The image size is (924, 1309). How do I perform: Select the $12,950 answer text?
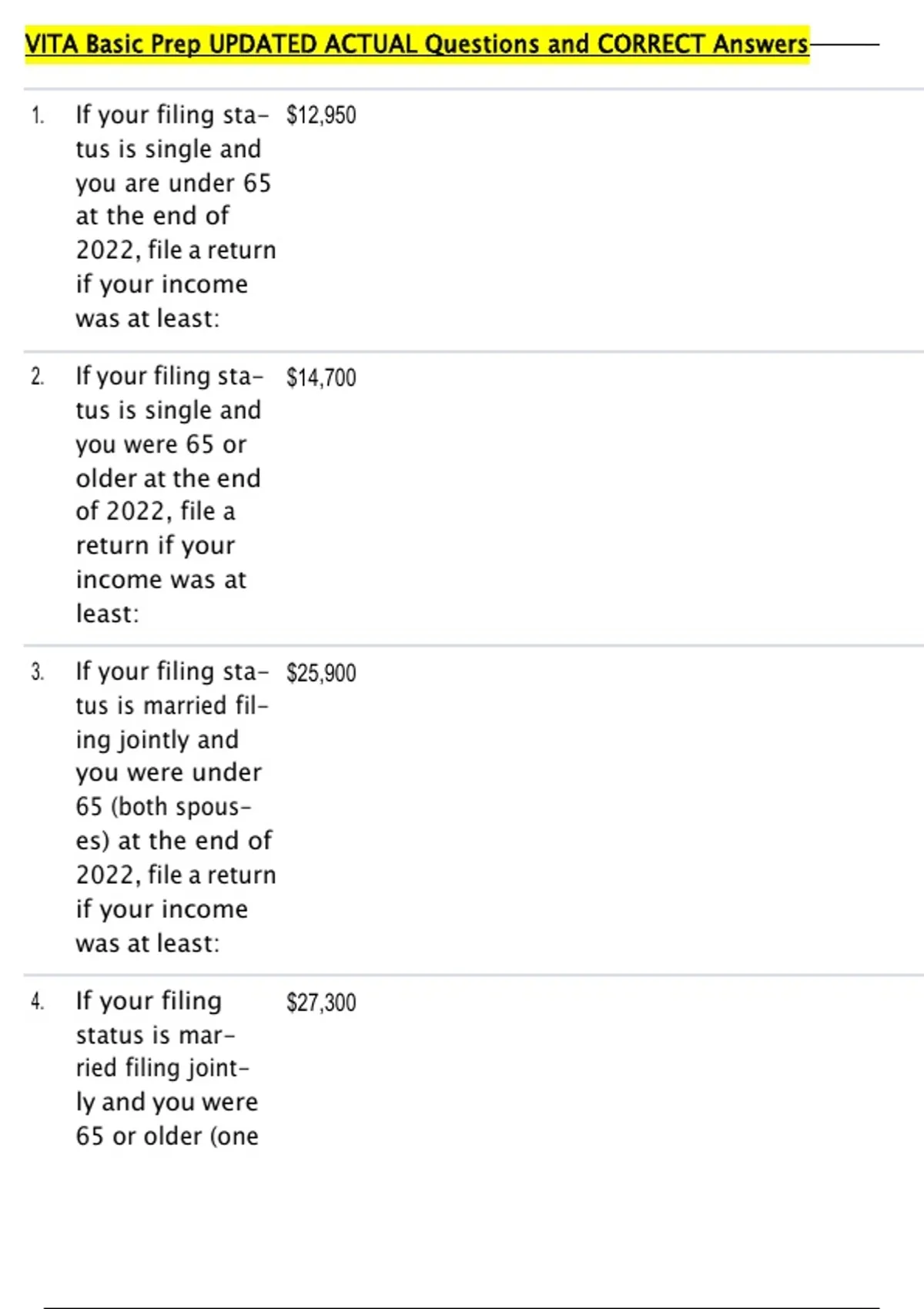coord(321,115)
